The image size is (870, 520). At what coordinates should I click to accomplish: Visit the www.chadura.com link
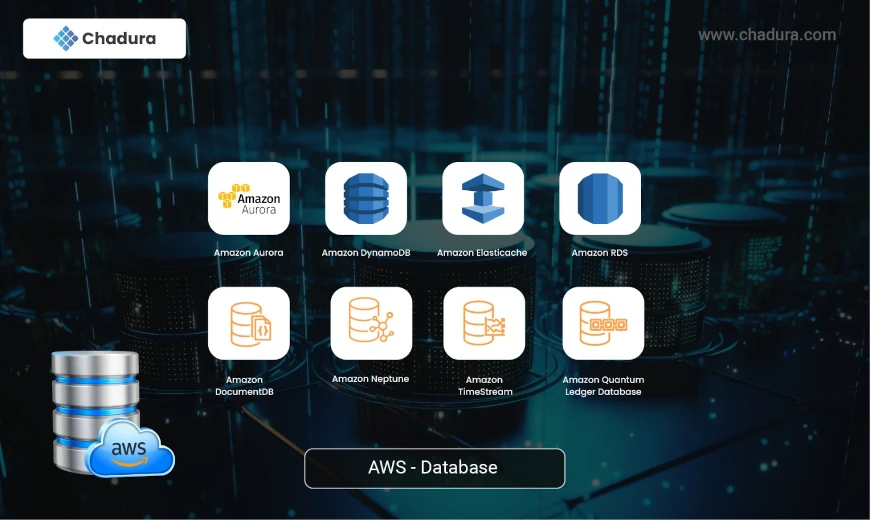click(x=767, y=35)
